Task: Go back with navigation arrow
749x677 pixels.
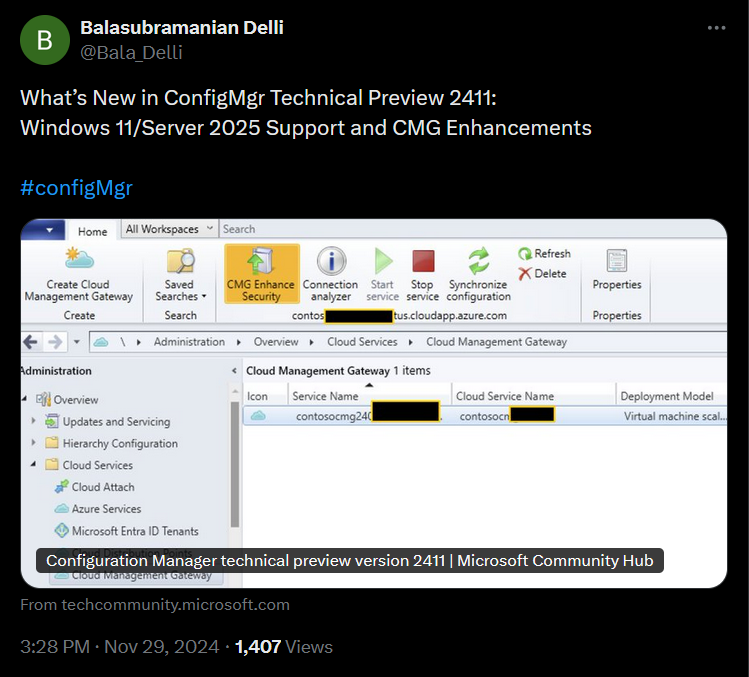Action: [31, 342]
